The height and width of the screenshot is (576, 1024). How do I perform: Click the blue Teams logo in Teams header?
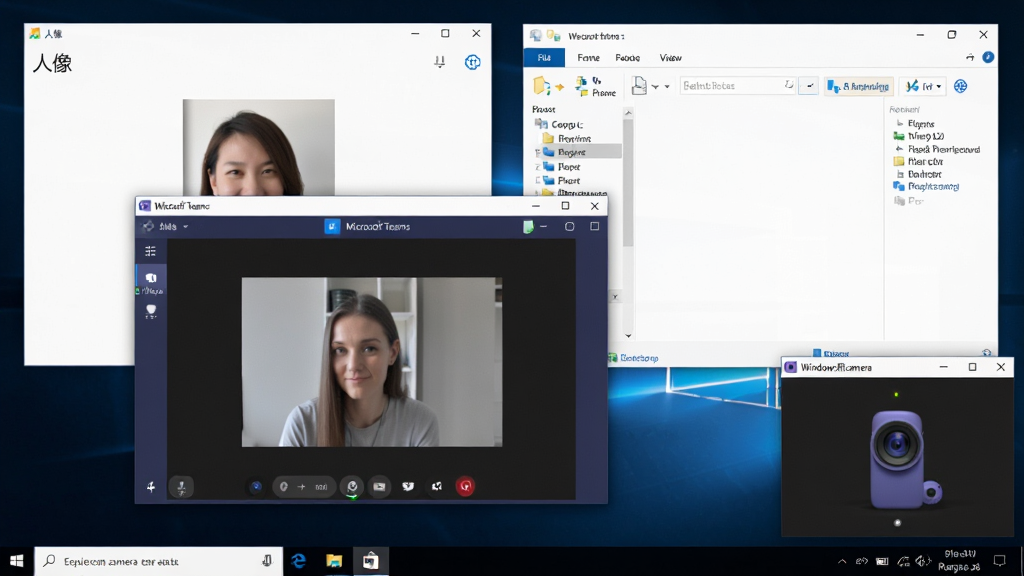point(332,227)
